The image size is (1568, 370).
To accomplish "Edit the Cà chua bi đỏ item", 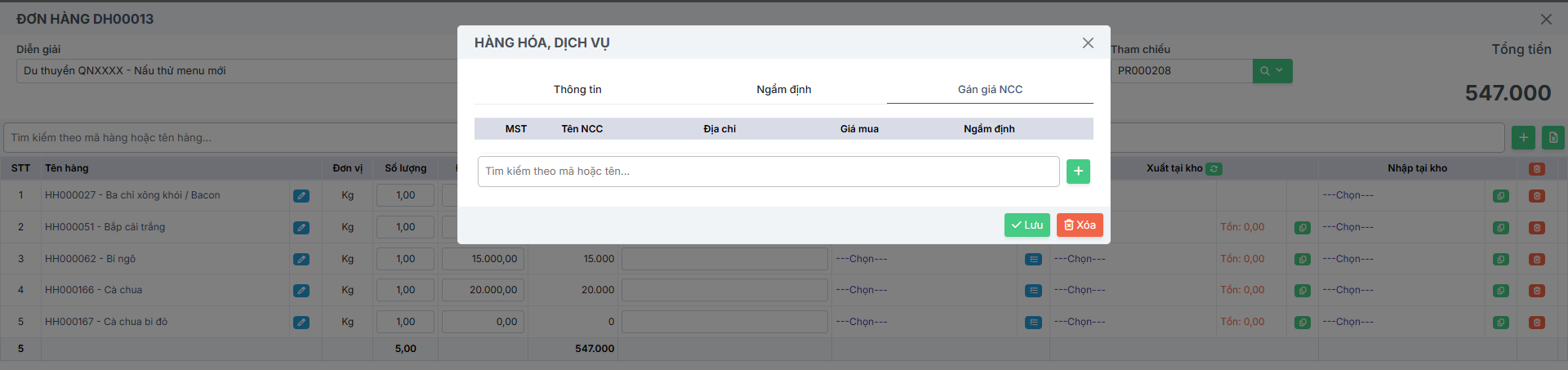I will tap(301, 323).
